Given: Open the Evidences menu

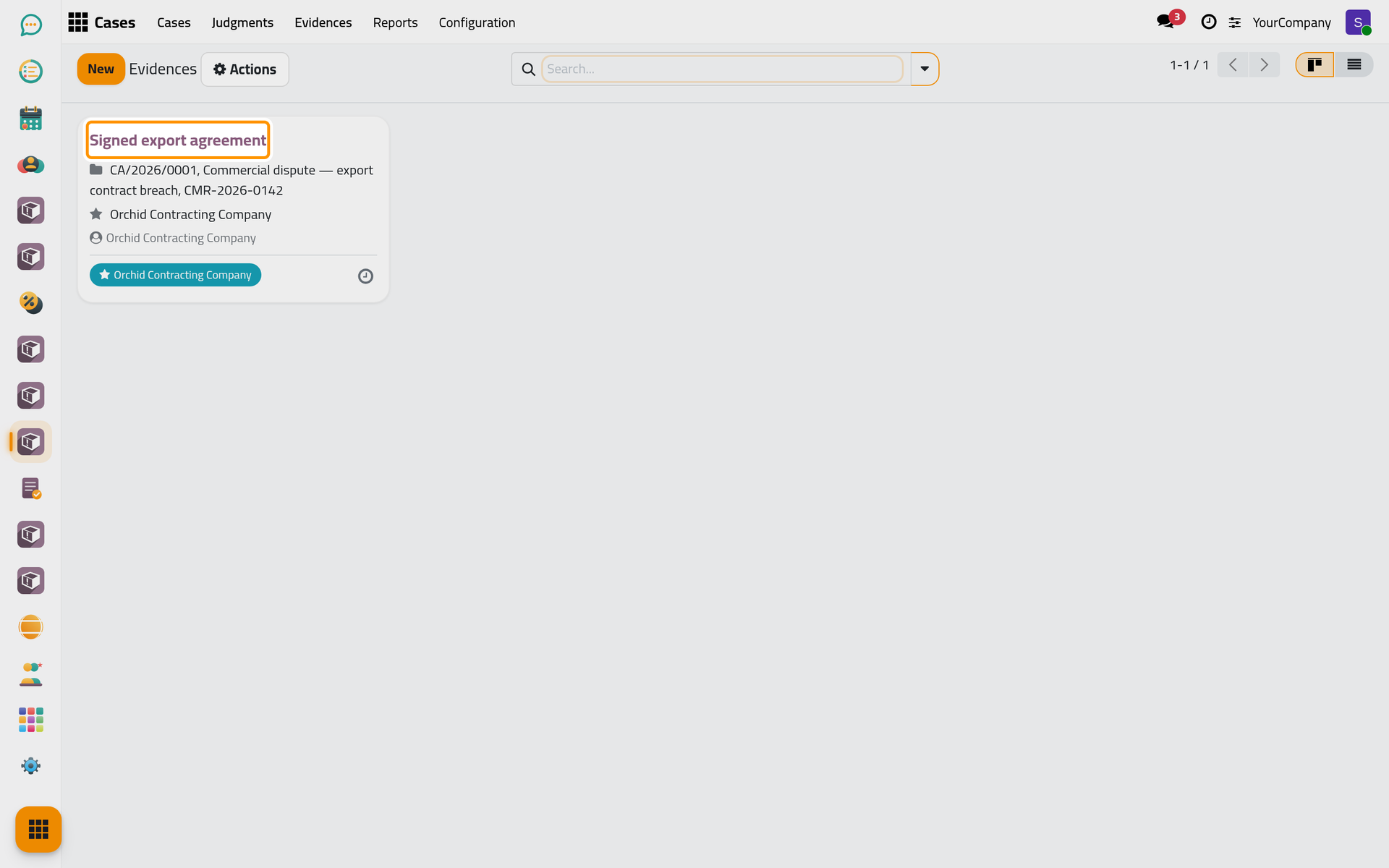Looking at the screenshot, I should [x=323, y=22].
